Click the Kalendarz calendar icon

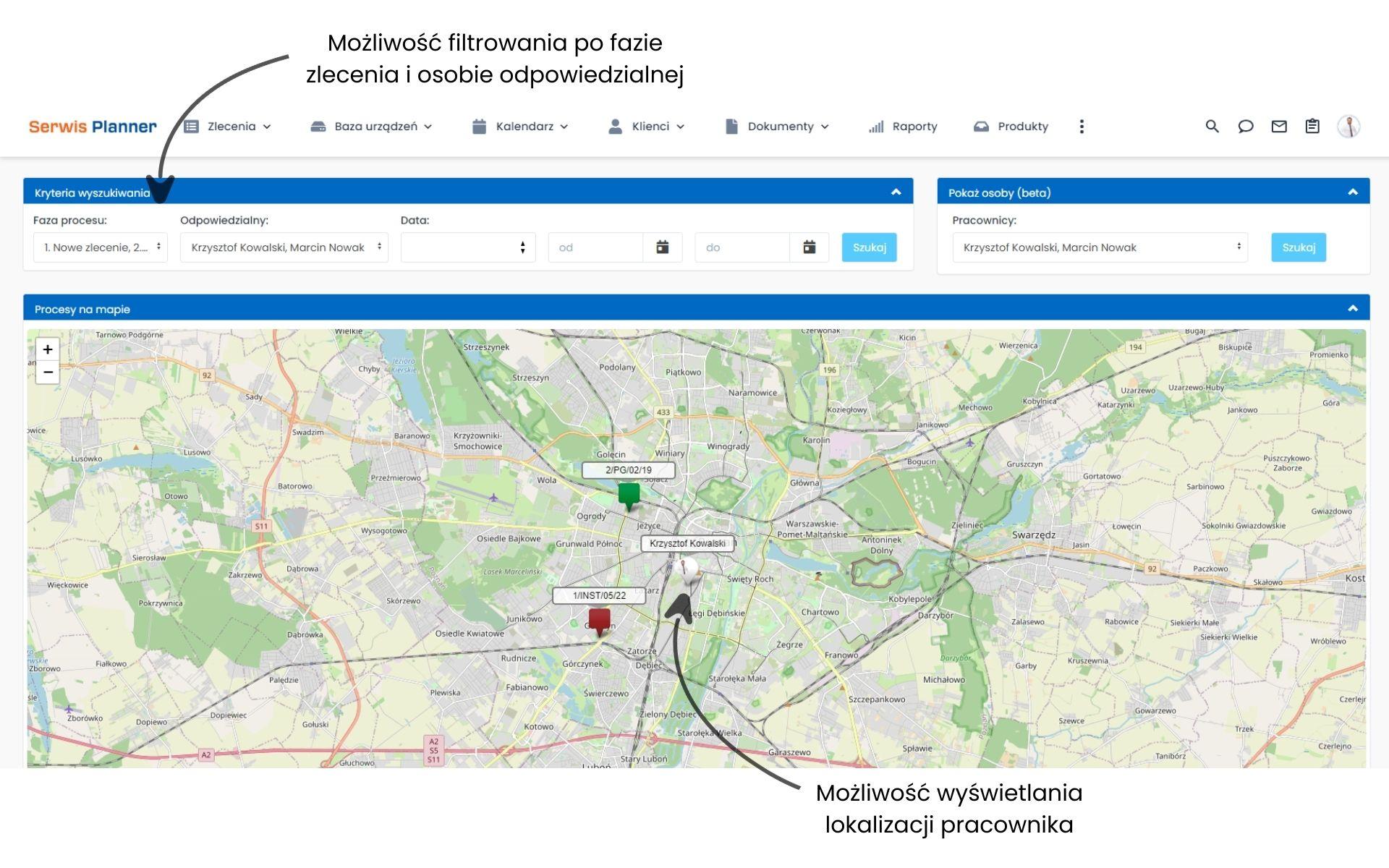click(479, 127)
